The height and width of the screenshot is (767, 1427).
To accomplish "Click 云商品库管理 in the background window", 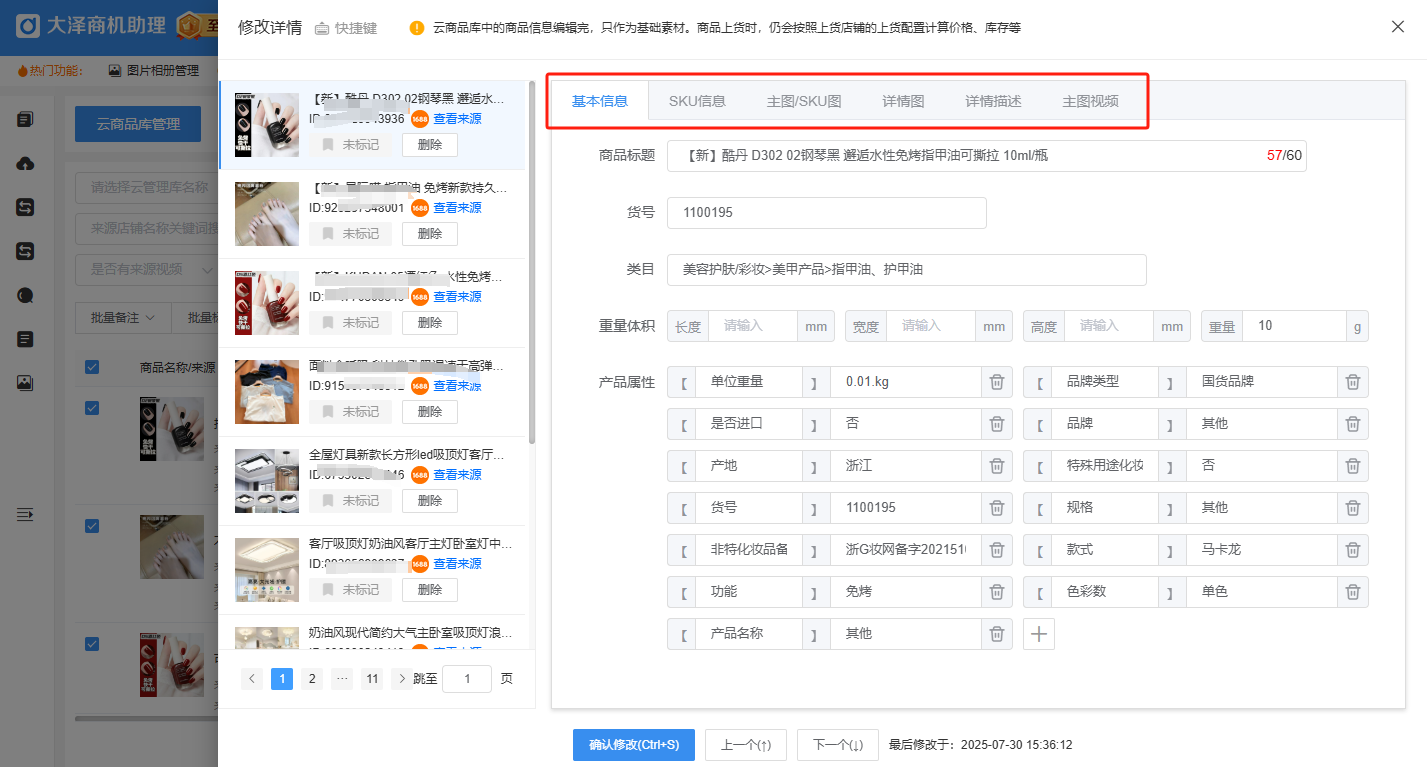I will (138, 124).
